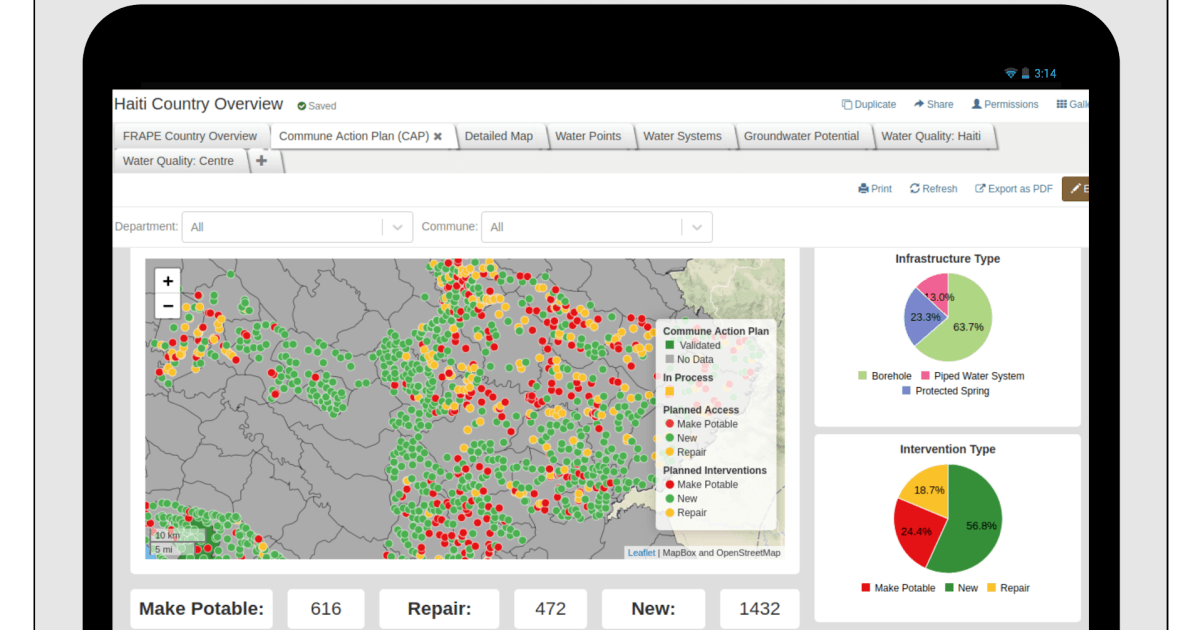Toggle Borehole in Infrastructure Type legend
1200x630 pixels.
(884, 376)
